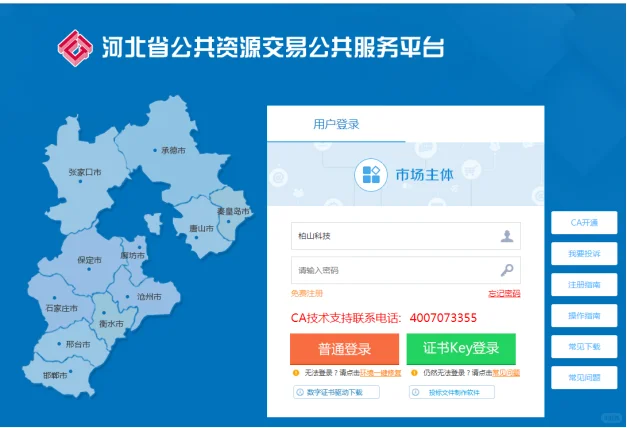This screenshot has height=428, width=627.
Task: Click the orange warning icon beside 仍然无法登录
Action: 414,373
